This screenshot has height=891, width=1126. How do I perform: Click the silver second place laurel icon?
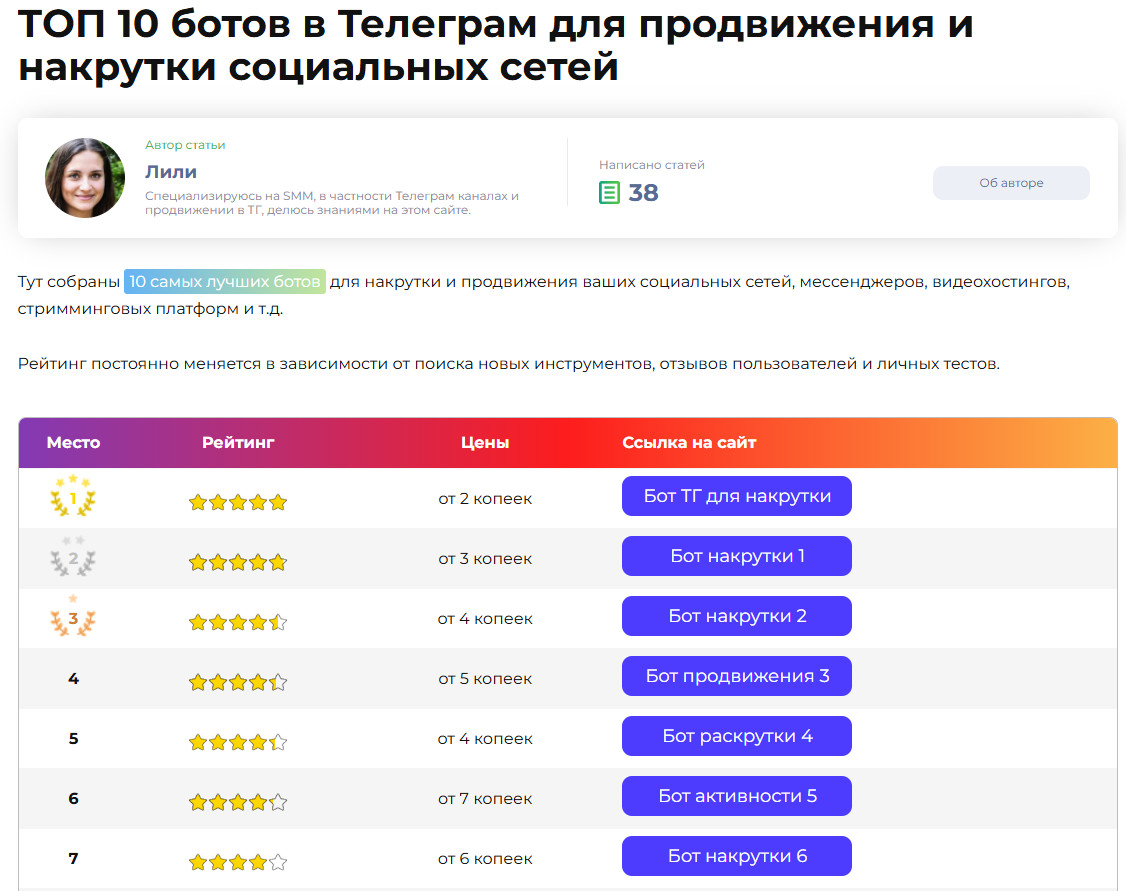(x=73, y=556)
